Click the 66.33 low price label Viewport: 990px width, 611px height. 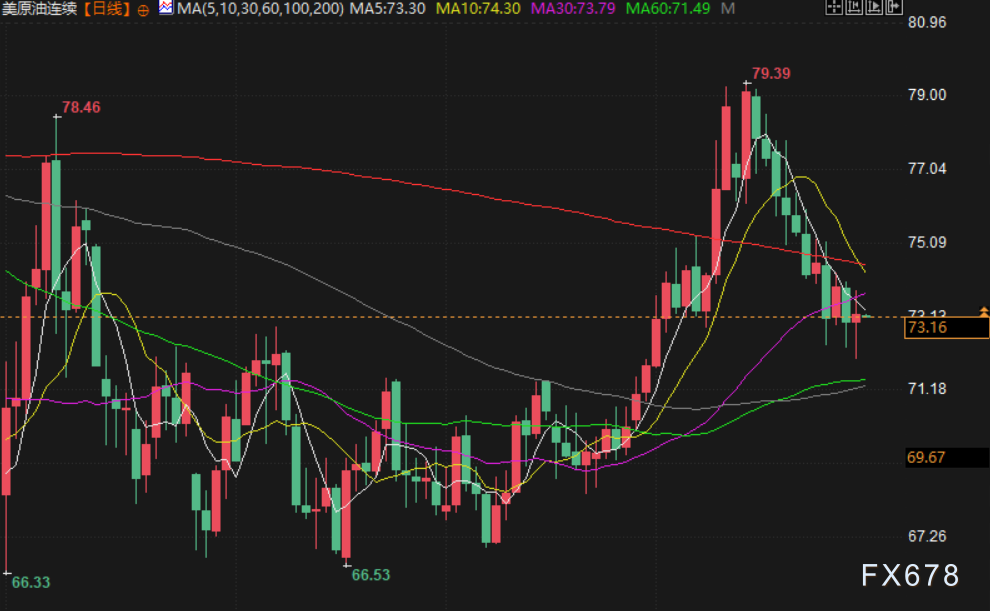(31, 583)
